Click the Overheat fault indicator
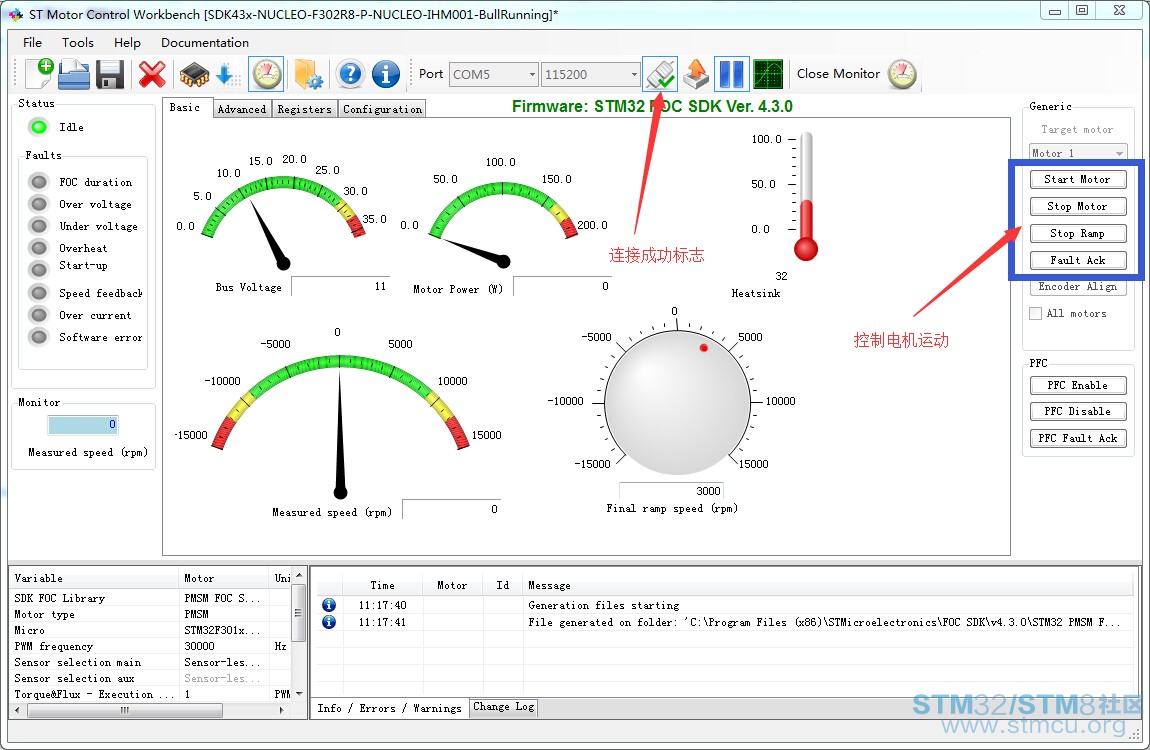This screenshot has width=1150, height=750. pos(39,248)
